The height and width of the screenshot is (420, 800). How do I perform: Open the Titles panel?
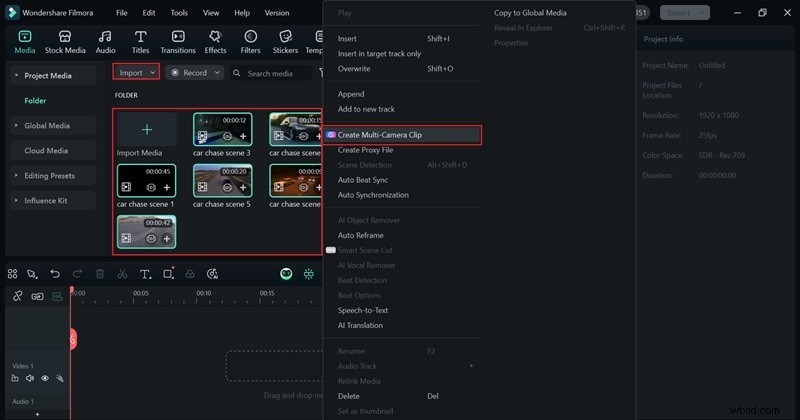pyautogui.click(x=140, y=41)
